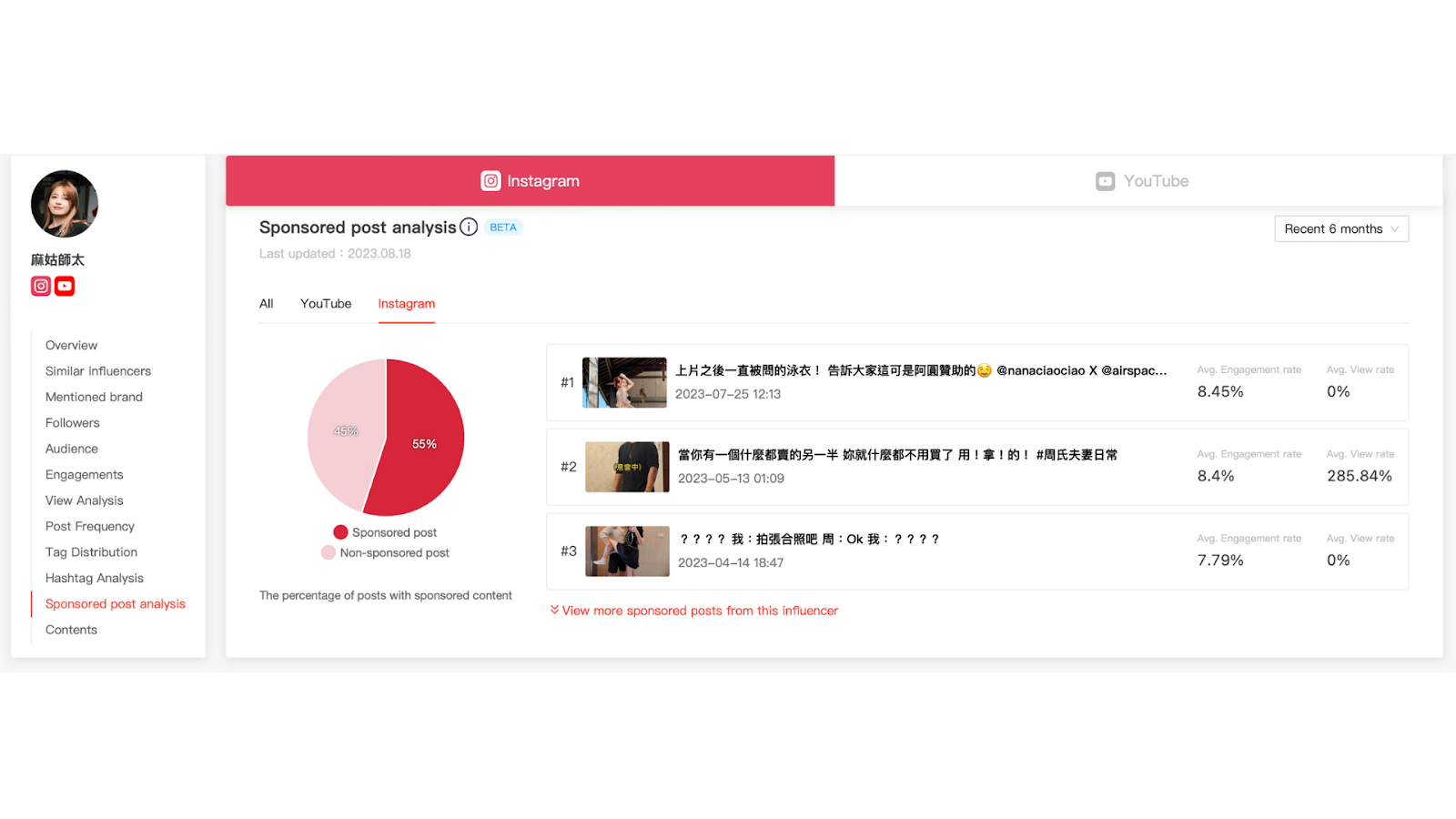Image resolution: width=1456 pixels, height=819 pixels.
Task: Switch to the All filter tab
Action: pyautogui.click(x=266, y=304)
